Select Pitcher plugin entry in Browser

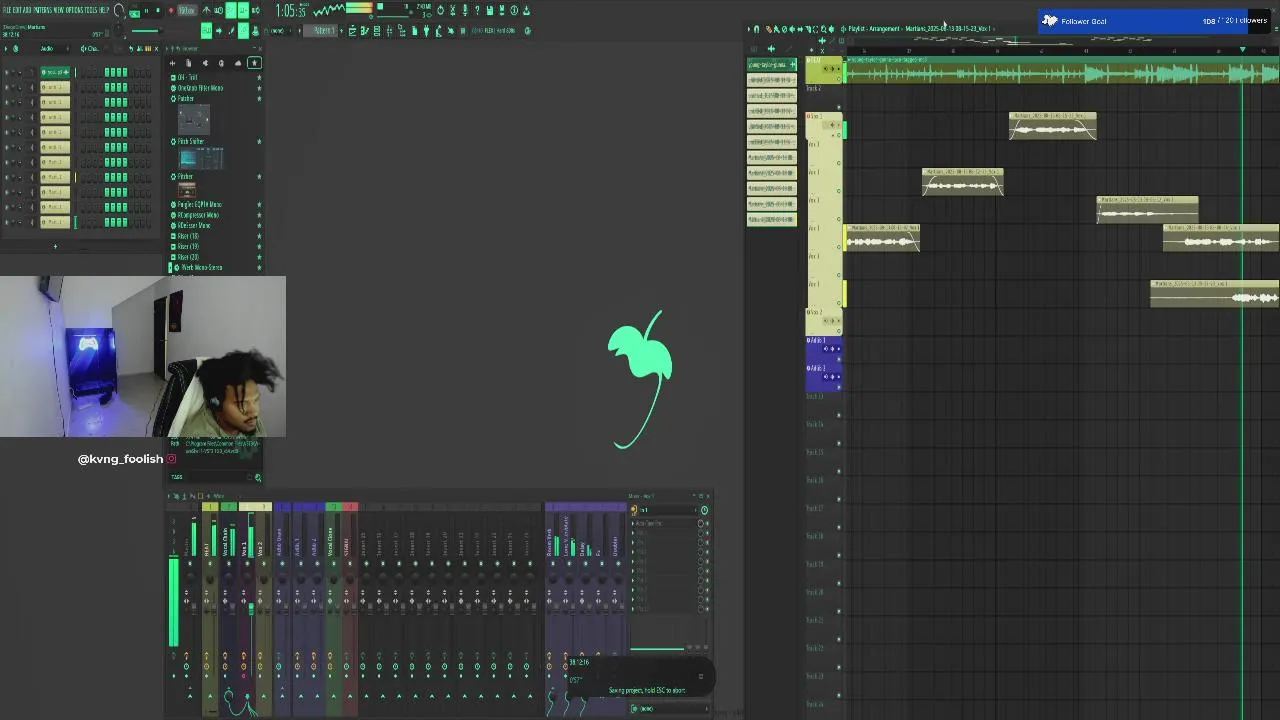coord(185,176)
